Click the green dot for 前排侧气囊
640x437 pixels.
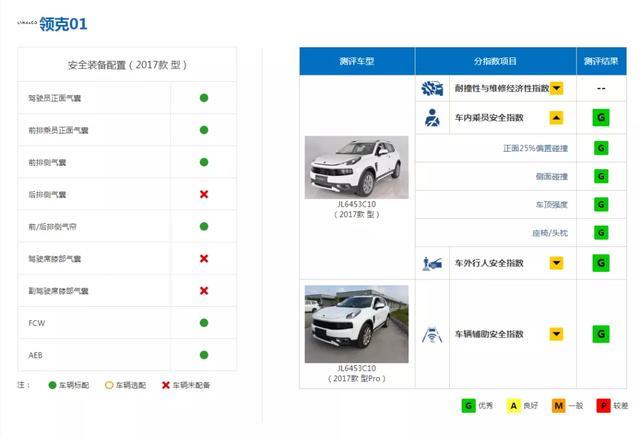[x=204, y=162]
